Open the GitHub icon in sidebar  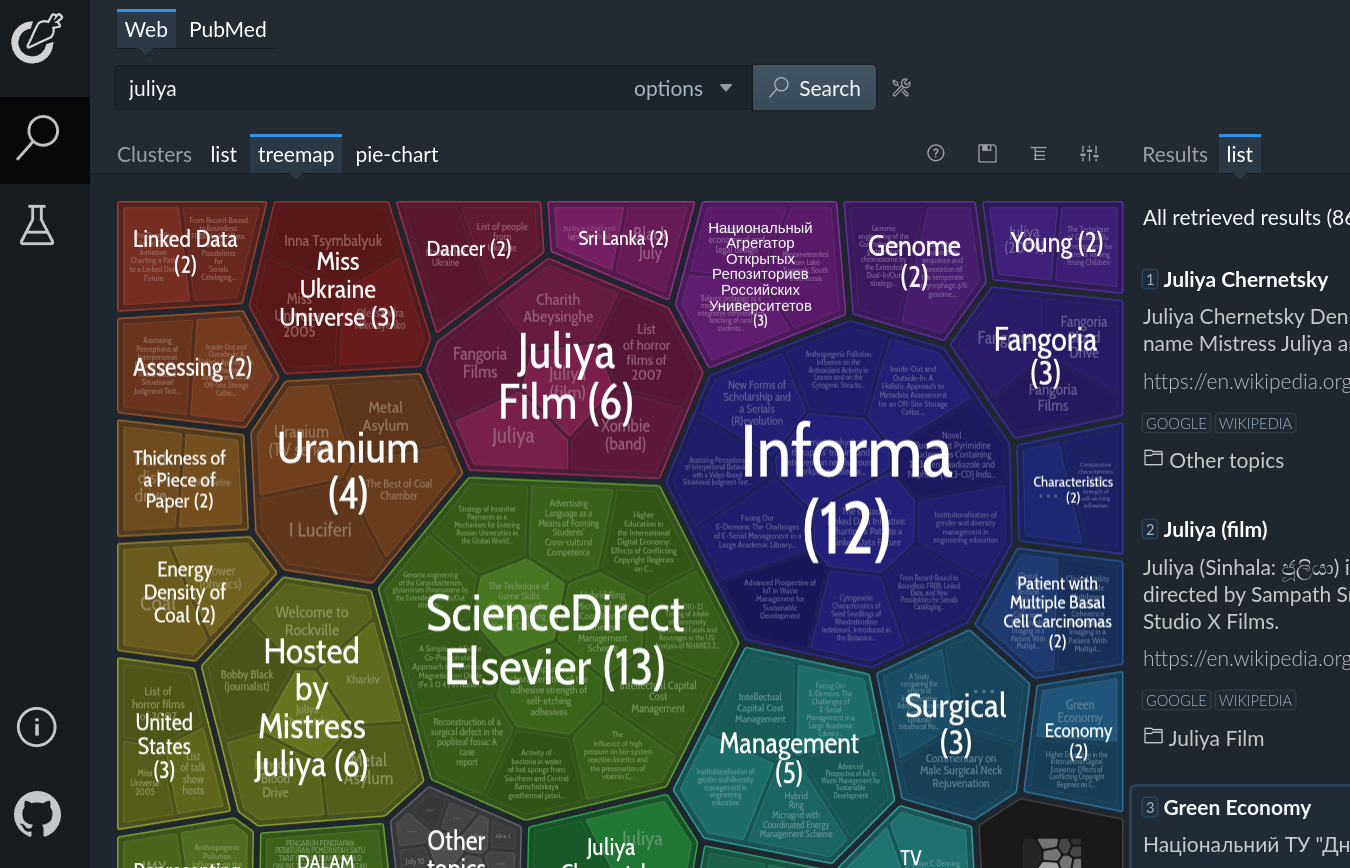pos(37,813)
